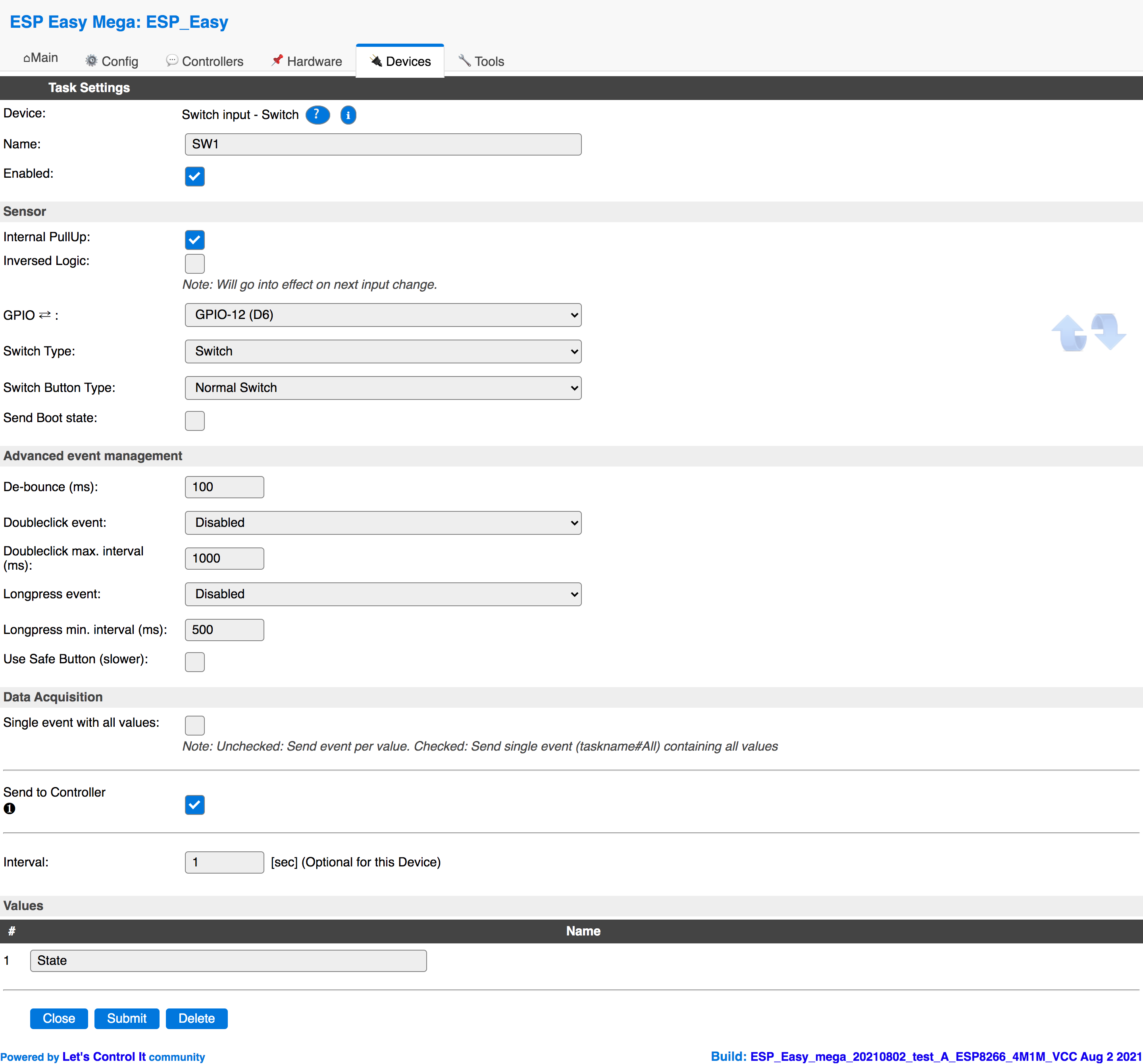Toggle Send to Controller checkbox
Screen dimensions: 1143x1064
(194, 805)
